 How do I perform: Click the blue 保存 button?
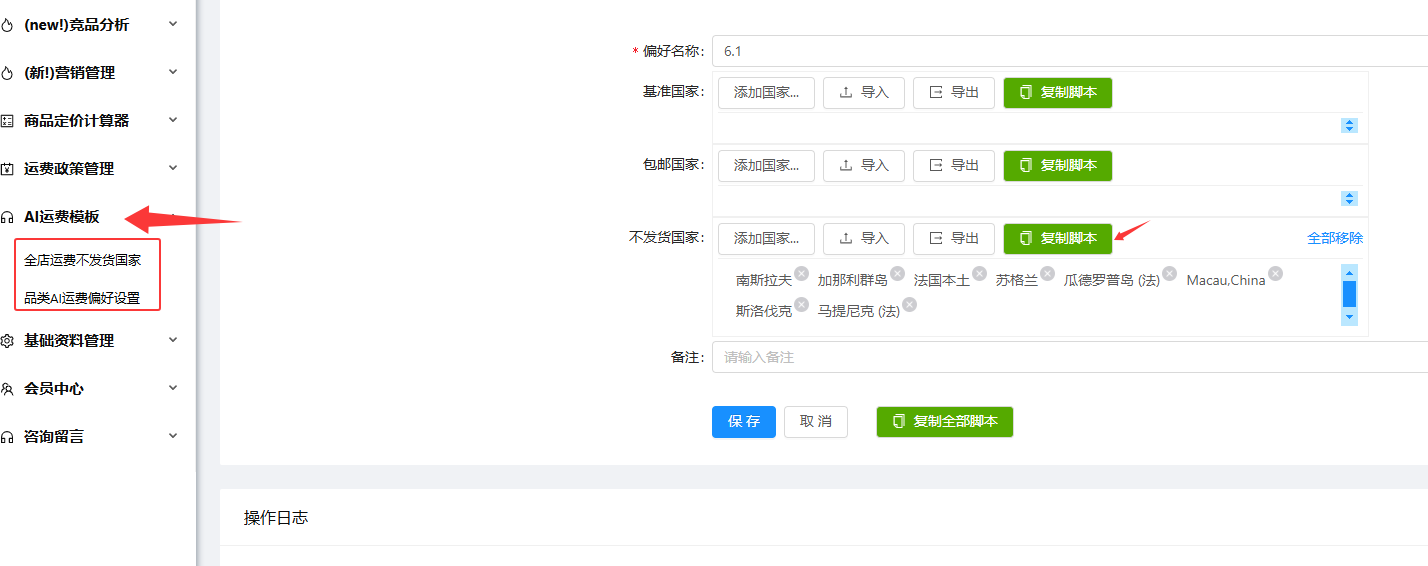pyautogui.click(x=744, y=422)
